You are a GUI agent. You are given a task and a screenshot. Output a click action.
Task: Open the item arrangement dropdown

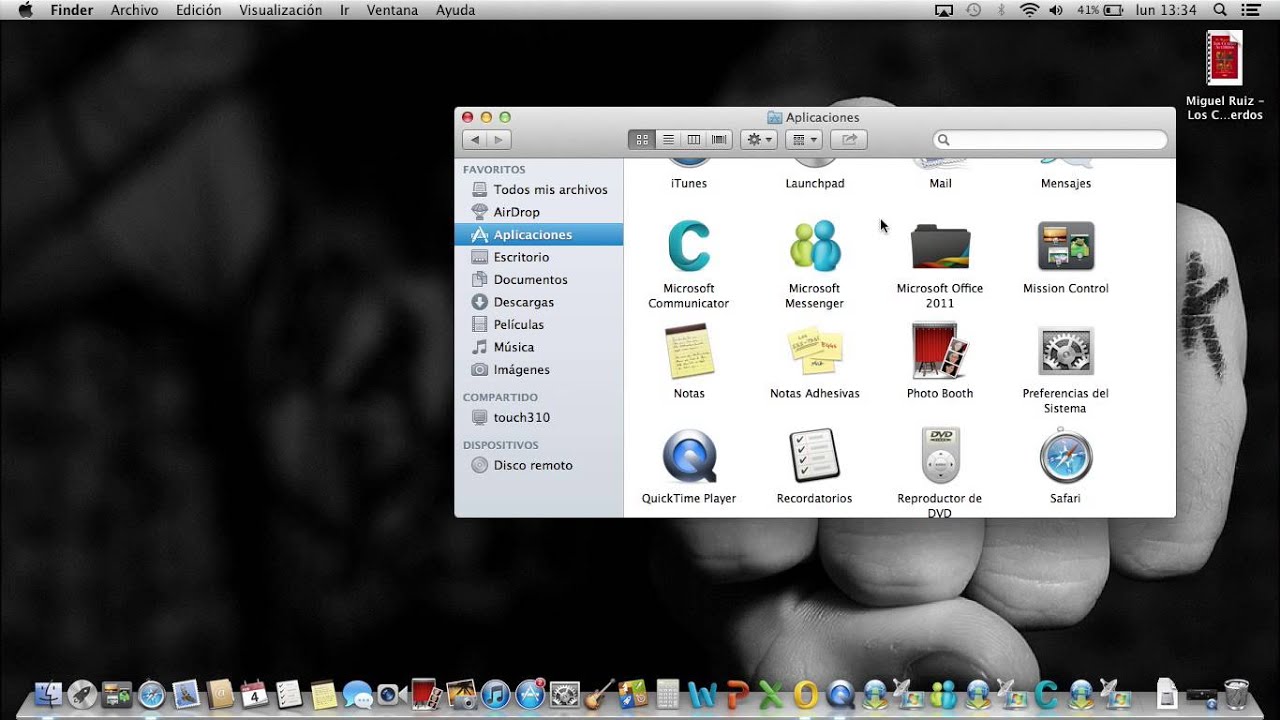point(804,140)
